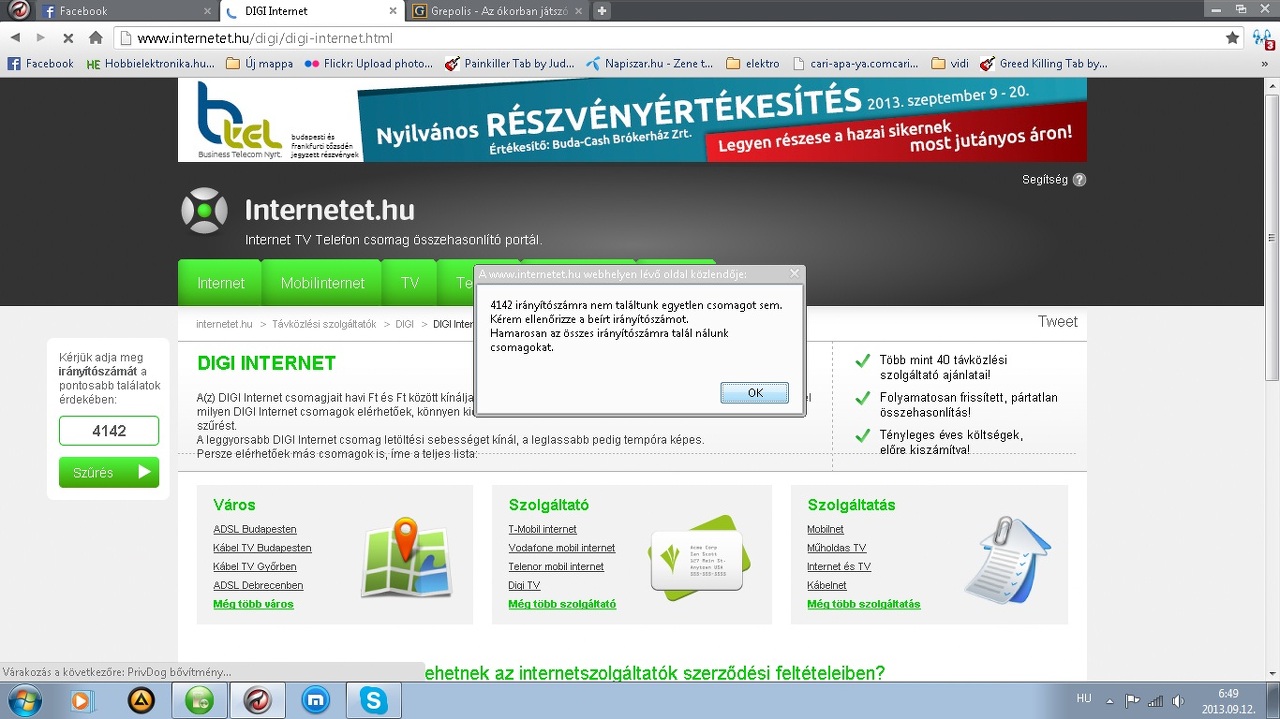1280x719 pixels.
Task: Click the green Szűrés filter button
Action: coord(109,472)
